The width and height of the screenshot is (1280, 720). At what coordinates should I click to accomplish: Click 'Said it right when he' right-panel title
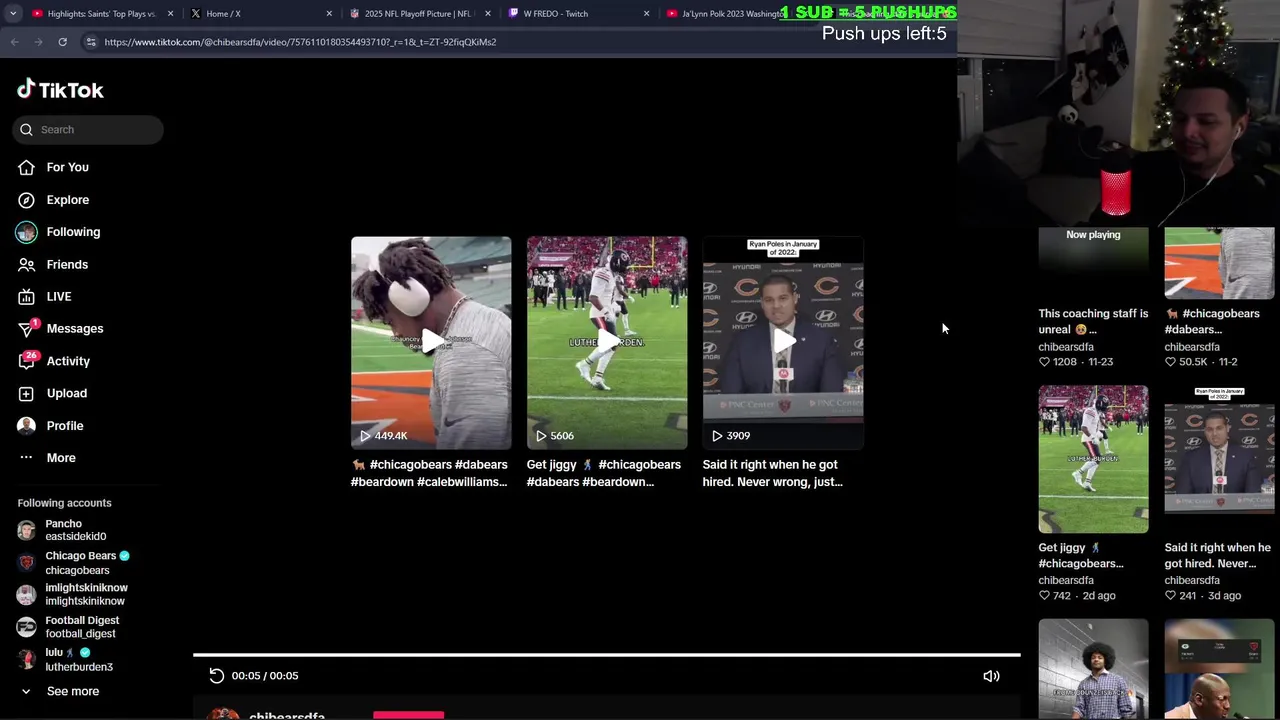coord(1218,555)
